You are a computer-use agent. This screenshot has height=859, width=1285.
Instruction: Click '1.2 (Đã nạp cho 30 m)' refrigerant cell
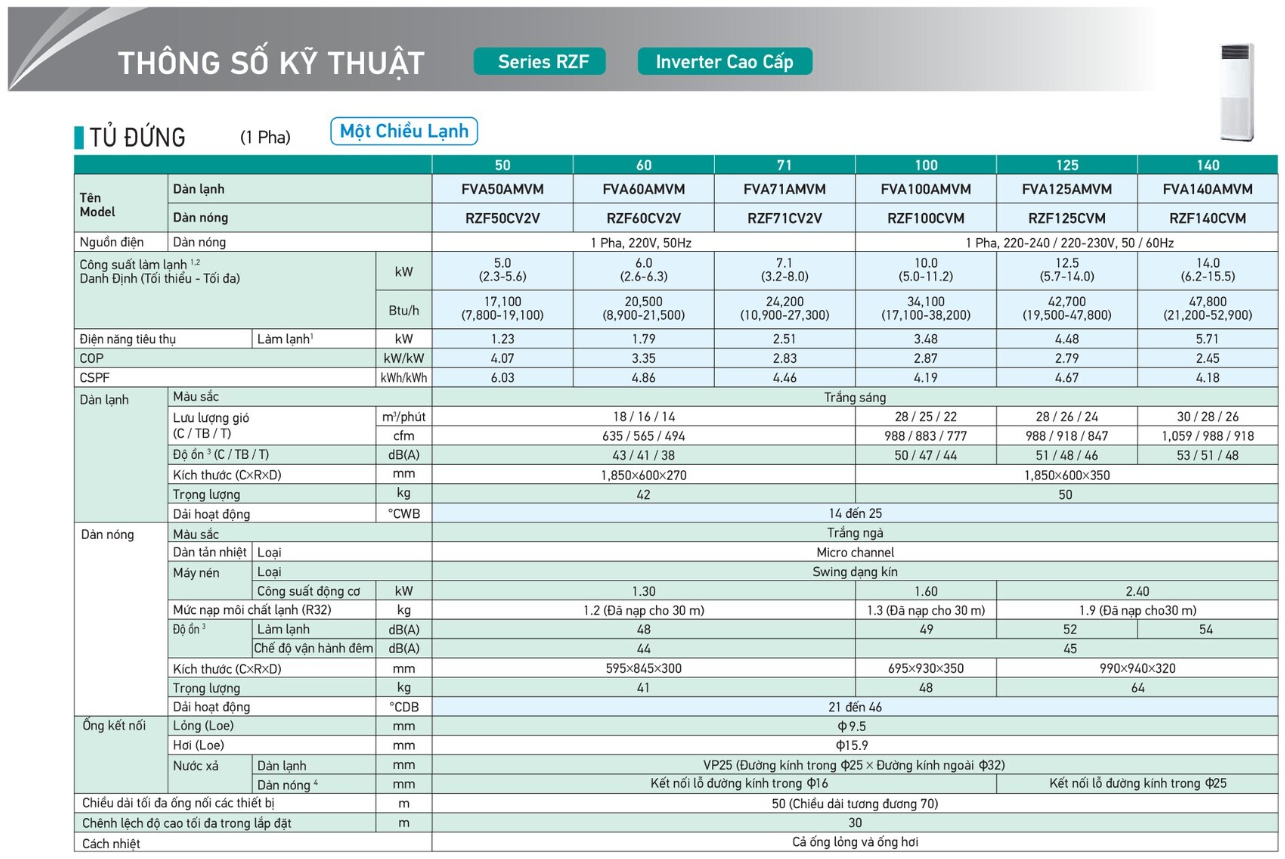click(643, 610)
